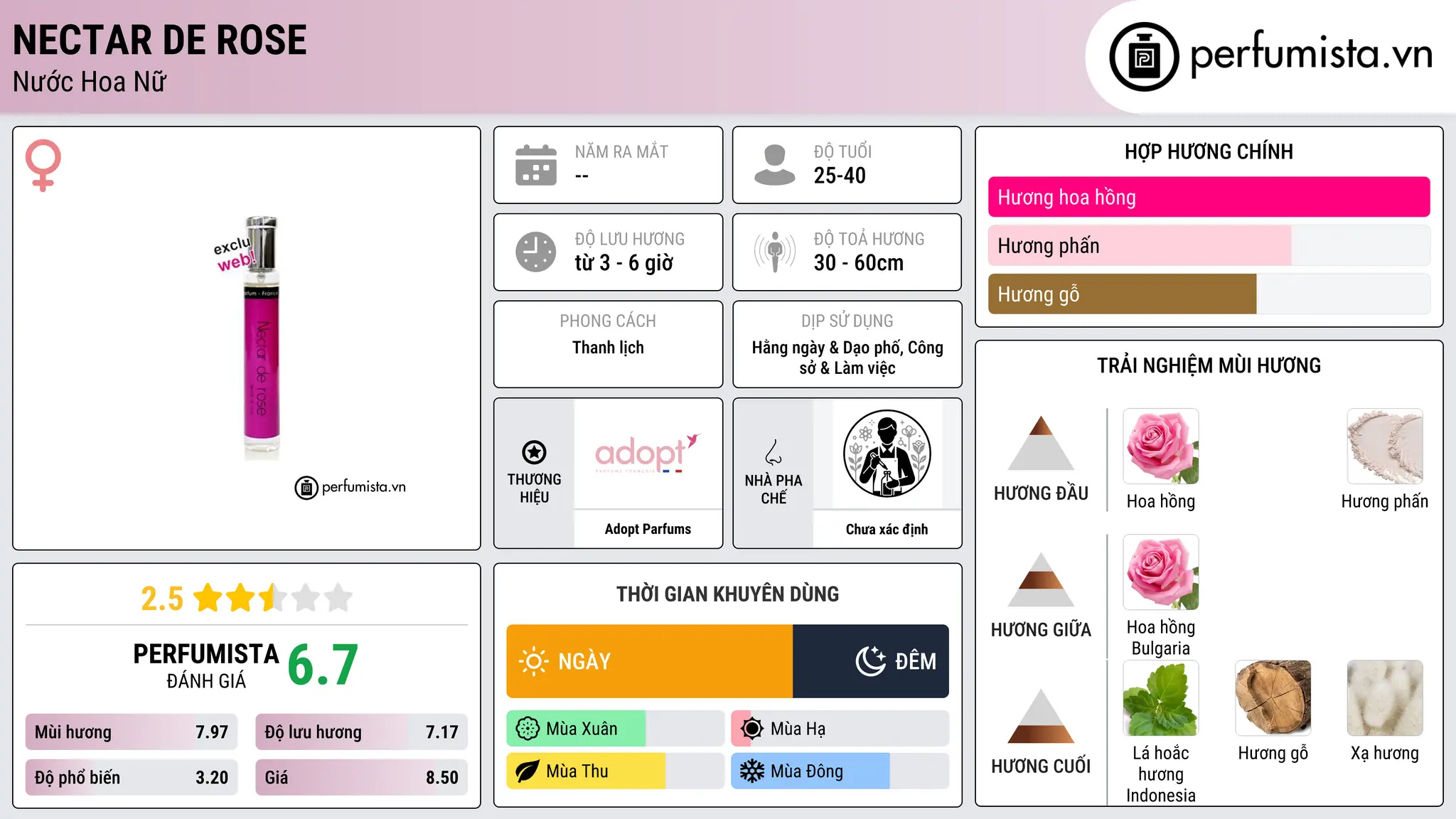
Task: Click the age range value 25-40
Action: [840, 176]
